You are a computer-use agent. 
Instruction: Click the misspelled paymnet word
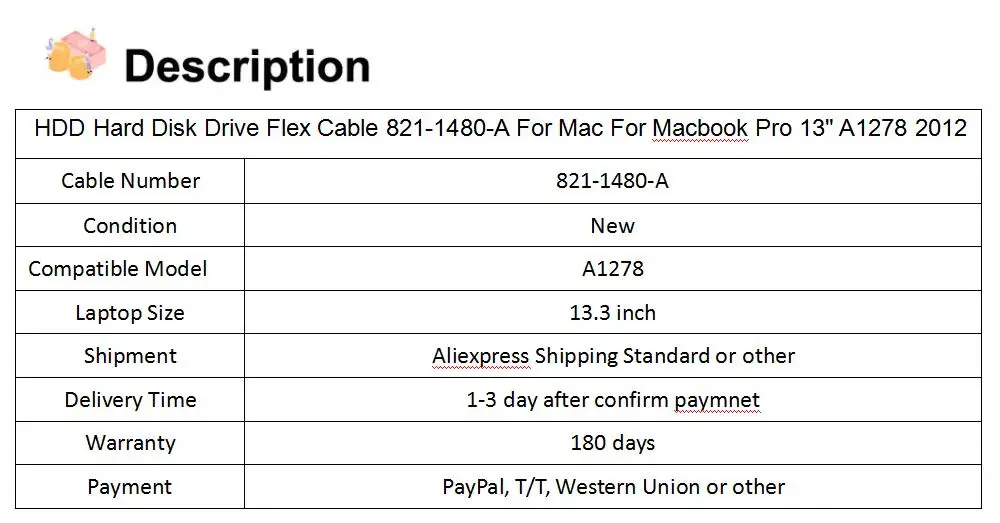(x=717, y=401)
